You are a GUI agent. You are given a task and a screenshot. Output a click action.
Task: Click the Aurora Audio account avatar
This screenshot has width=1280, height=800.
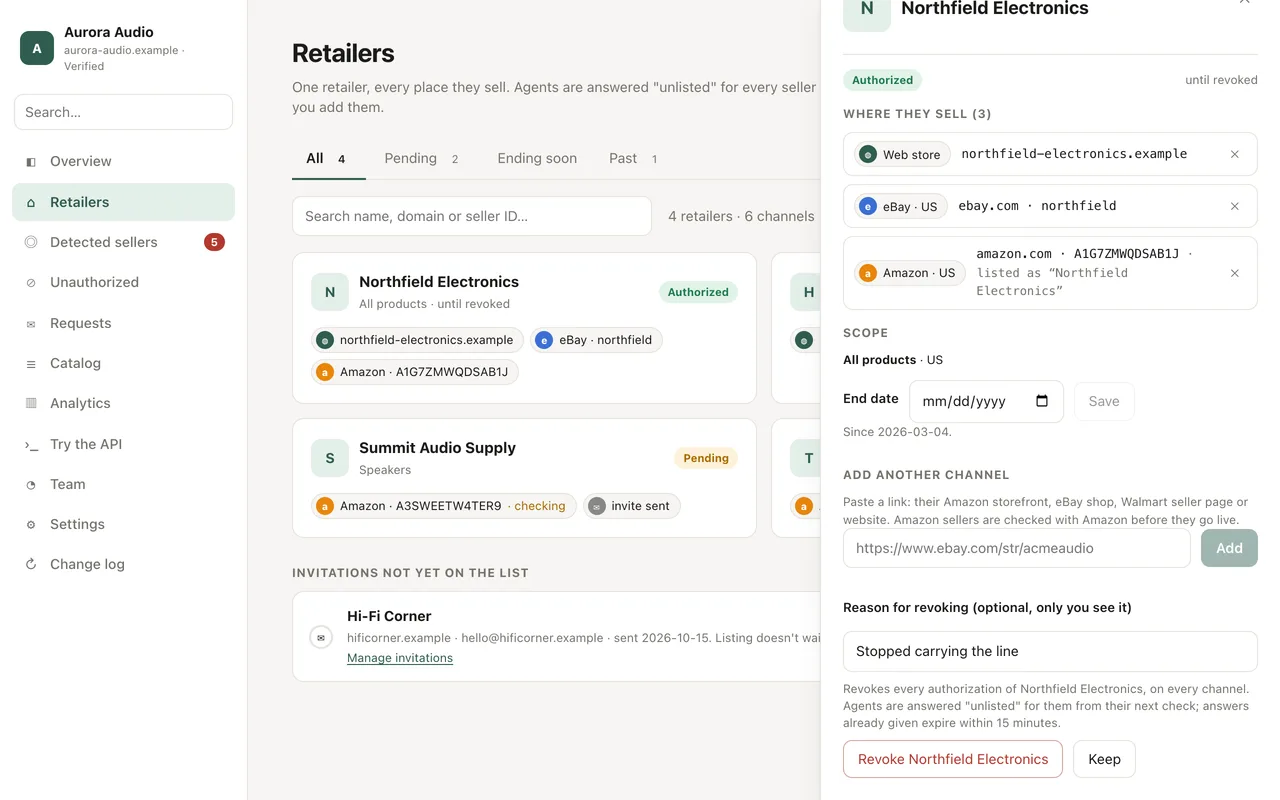tap(37, 48)
